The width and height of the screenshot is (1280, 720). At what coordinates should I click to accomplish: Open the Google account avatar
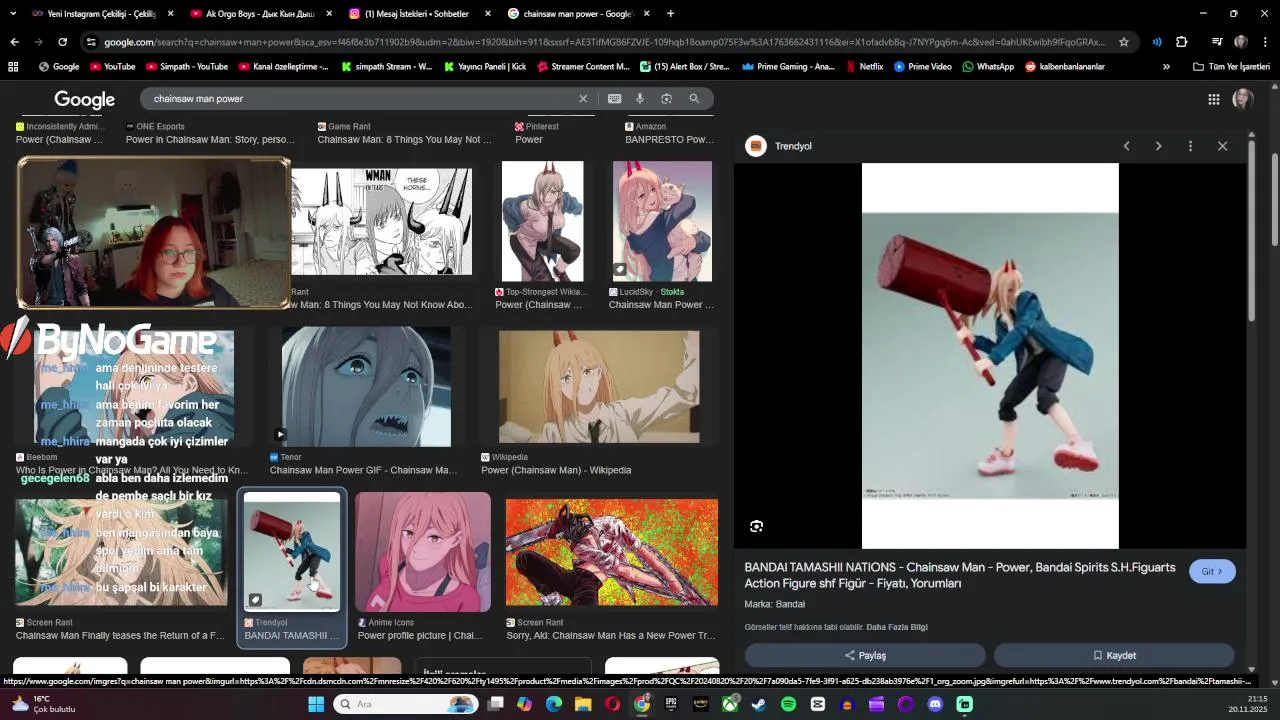pos(1243,99)
